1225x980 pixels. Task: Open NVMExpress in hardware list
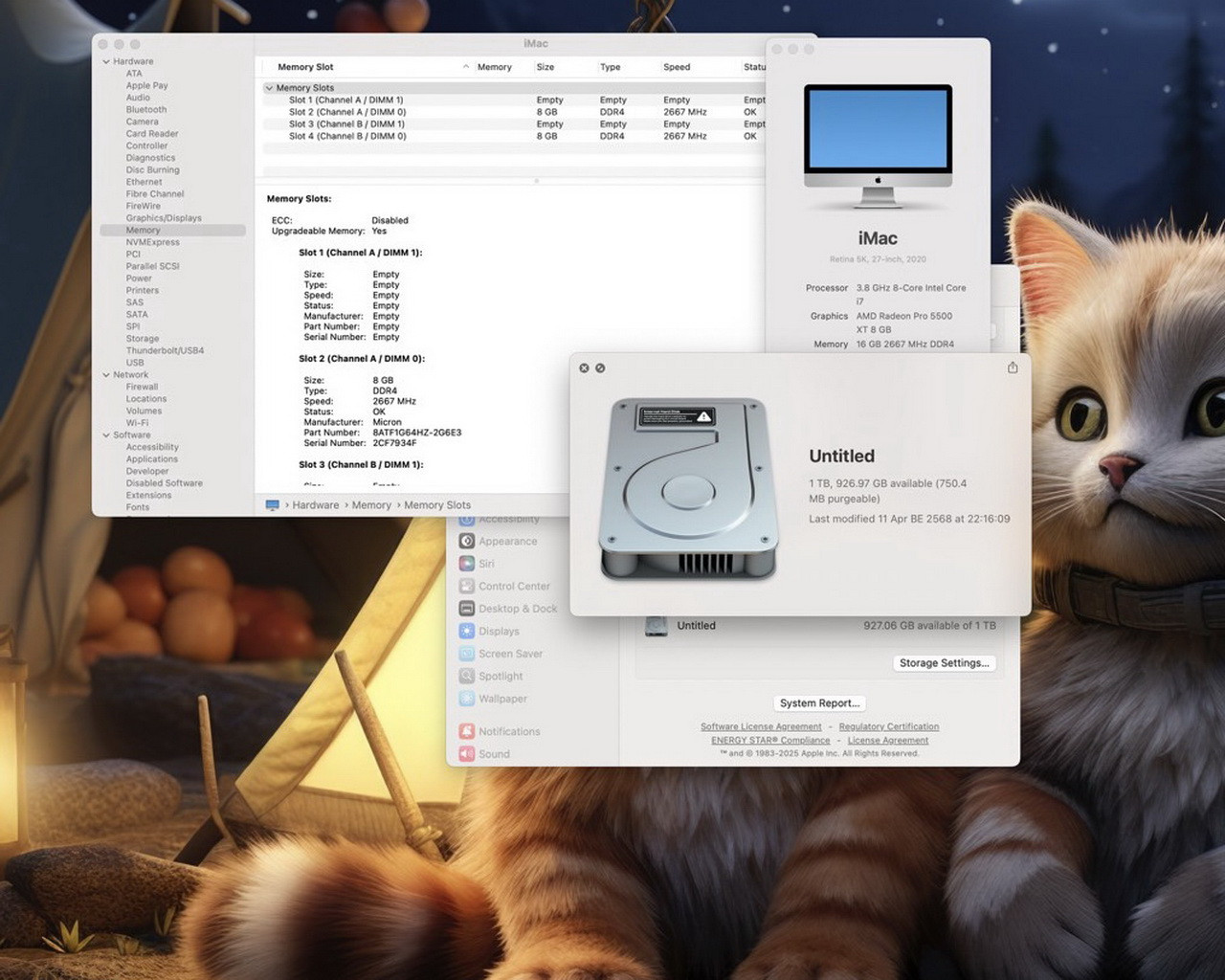(152, 242)
